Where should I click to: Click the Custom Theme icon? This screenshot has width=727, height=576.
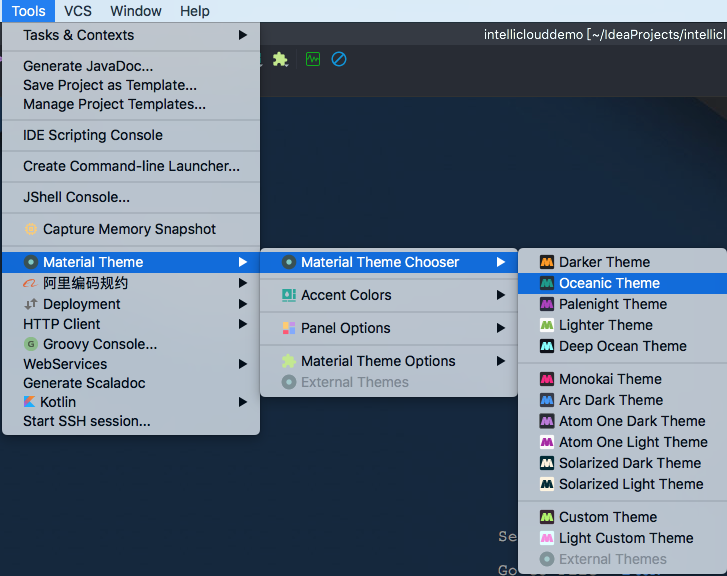[547, 517]
